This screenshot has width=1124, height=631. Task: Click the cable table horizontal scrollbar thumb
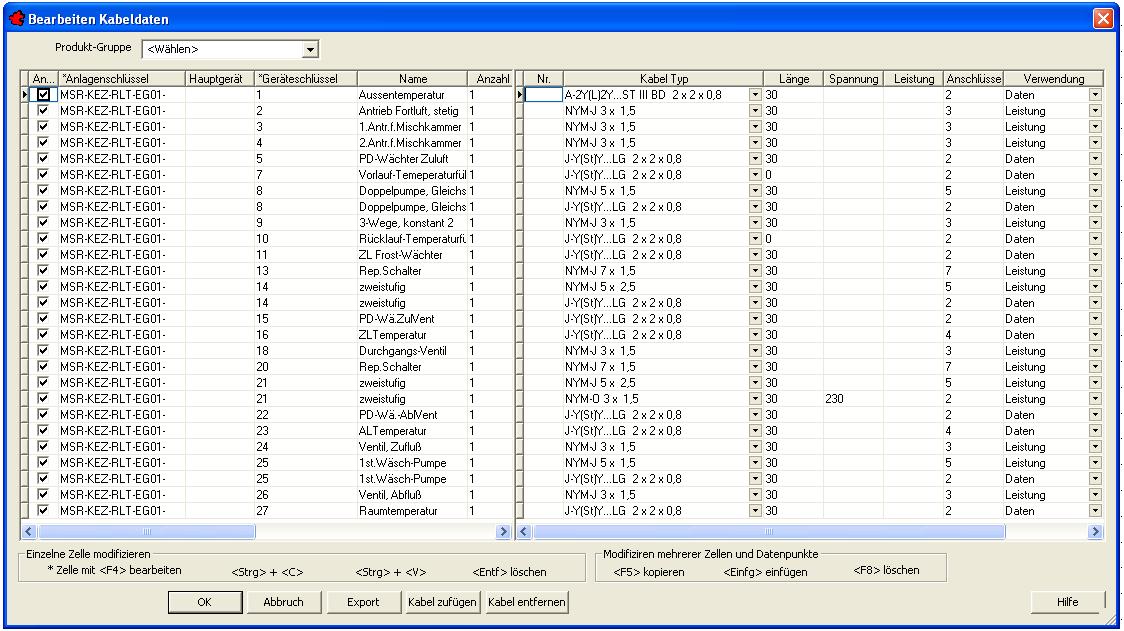point(770,533)
